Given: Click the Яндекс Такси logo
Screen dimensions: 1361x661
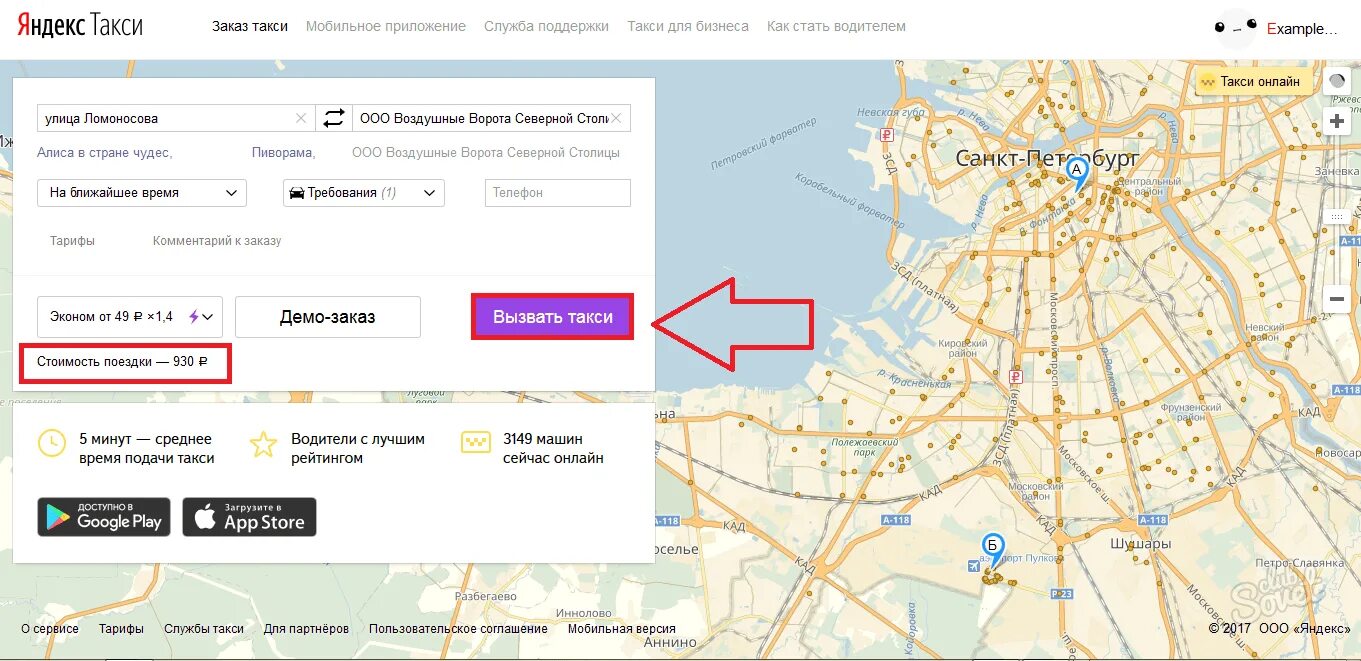Looking at the screenshot, I should click(x=80, y=26).
